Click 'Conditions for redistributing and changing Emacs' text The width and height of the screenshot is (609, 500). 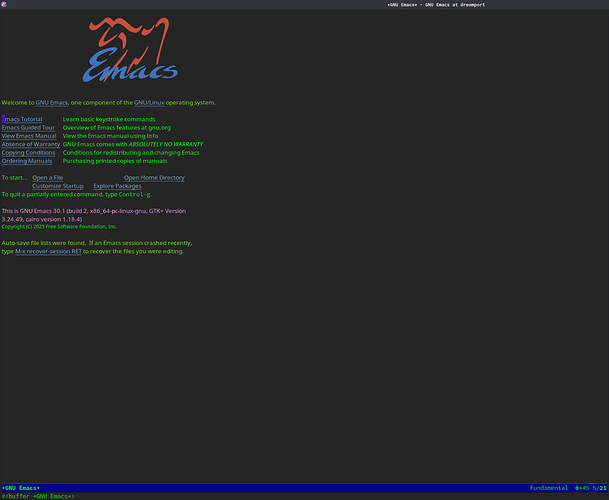point(131,153)
